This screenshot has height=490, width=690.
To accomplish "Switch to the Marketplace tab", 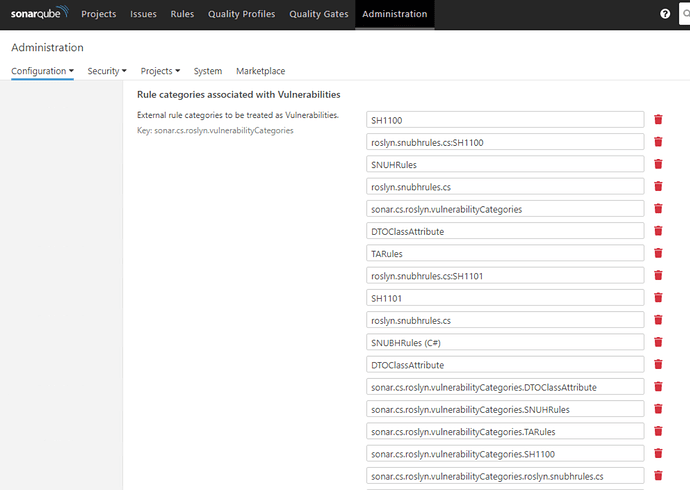I will 260,71.
